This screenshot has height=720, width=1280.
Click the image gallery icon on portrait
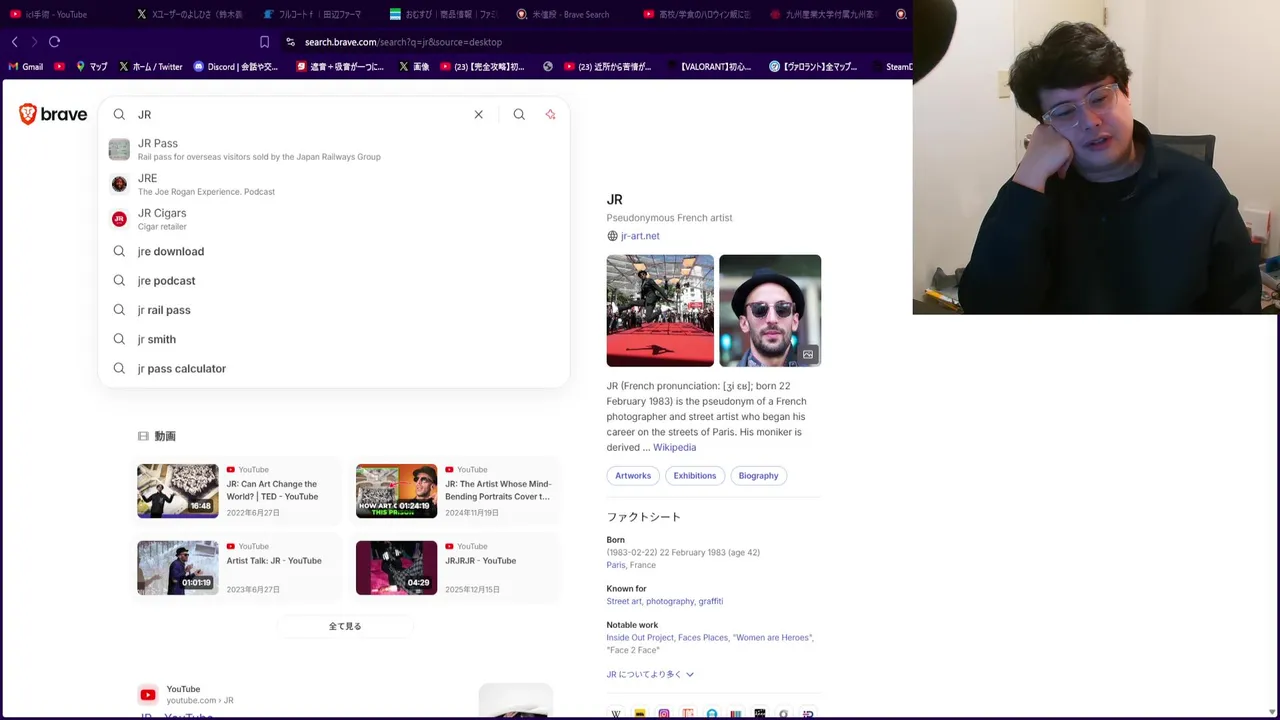tap(808, 354)
